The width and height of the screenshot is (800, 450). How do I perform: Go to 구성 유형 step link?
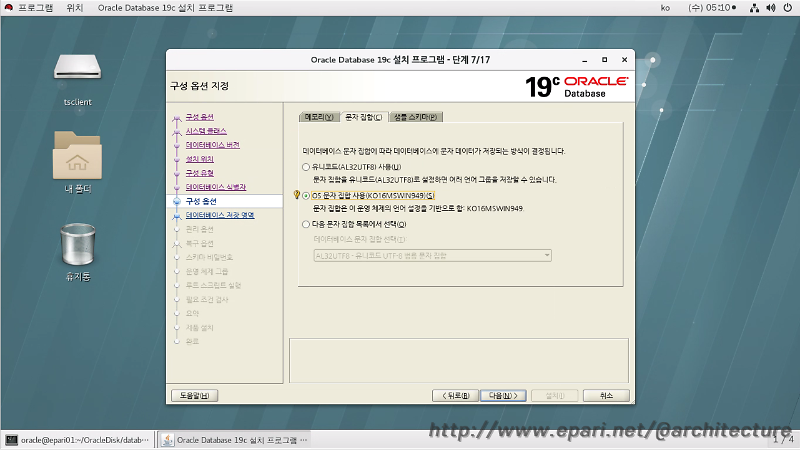tap(199, 173)
